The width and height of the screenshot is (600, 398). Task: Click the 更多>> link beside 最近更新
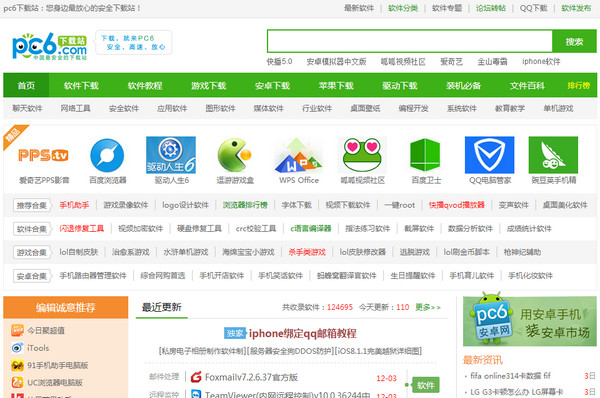click(x=428, y=307)
